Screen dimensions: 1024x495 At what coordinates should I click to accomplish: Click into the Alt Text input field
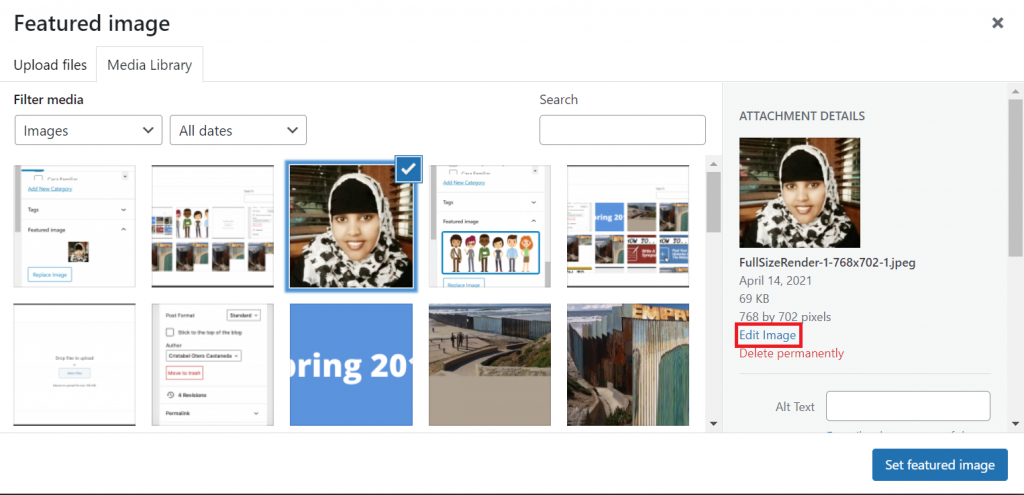[x=908, y=406]
